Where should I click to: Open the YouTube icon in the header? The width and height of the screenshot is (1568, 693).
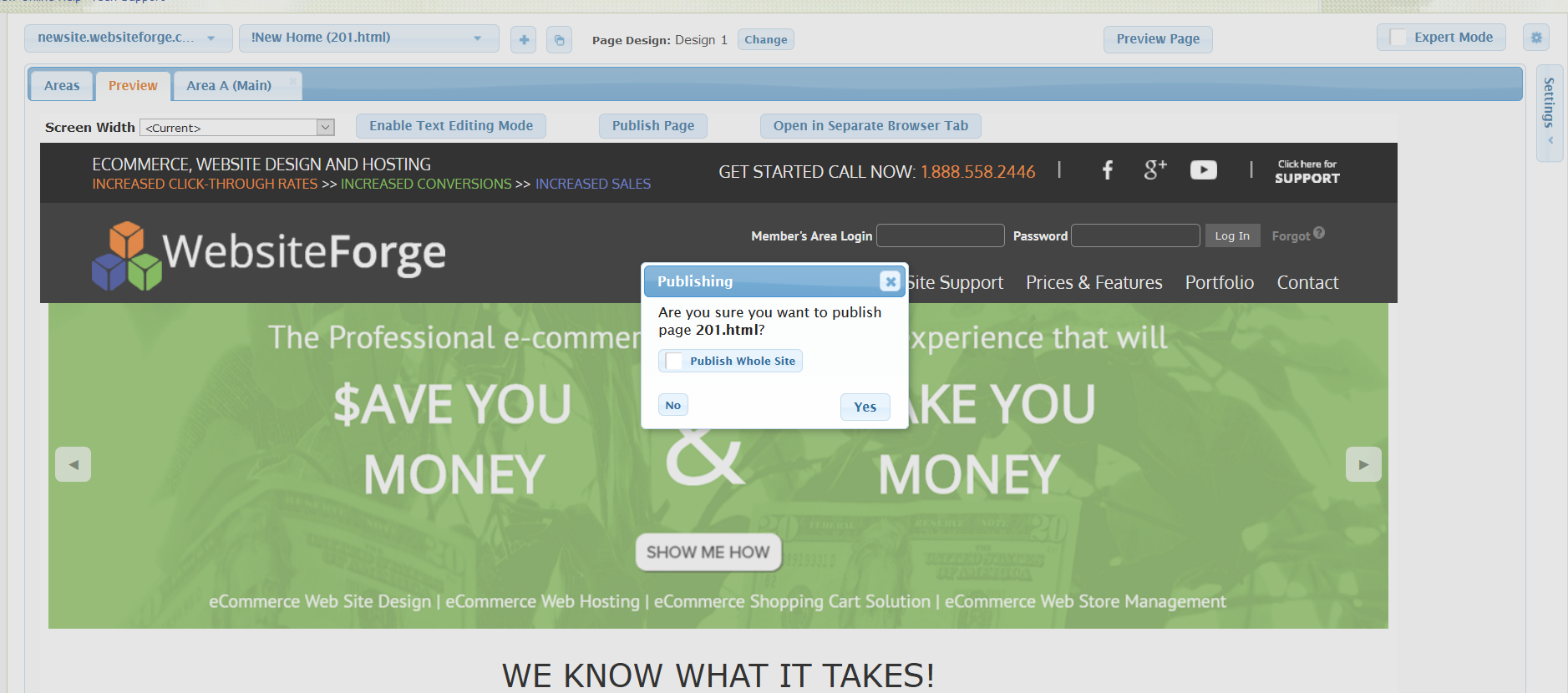coord(1204,170)
